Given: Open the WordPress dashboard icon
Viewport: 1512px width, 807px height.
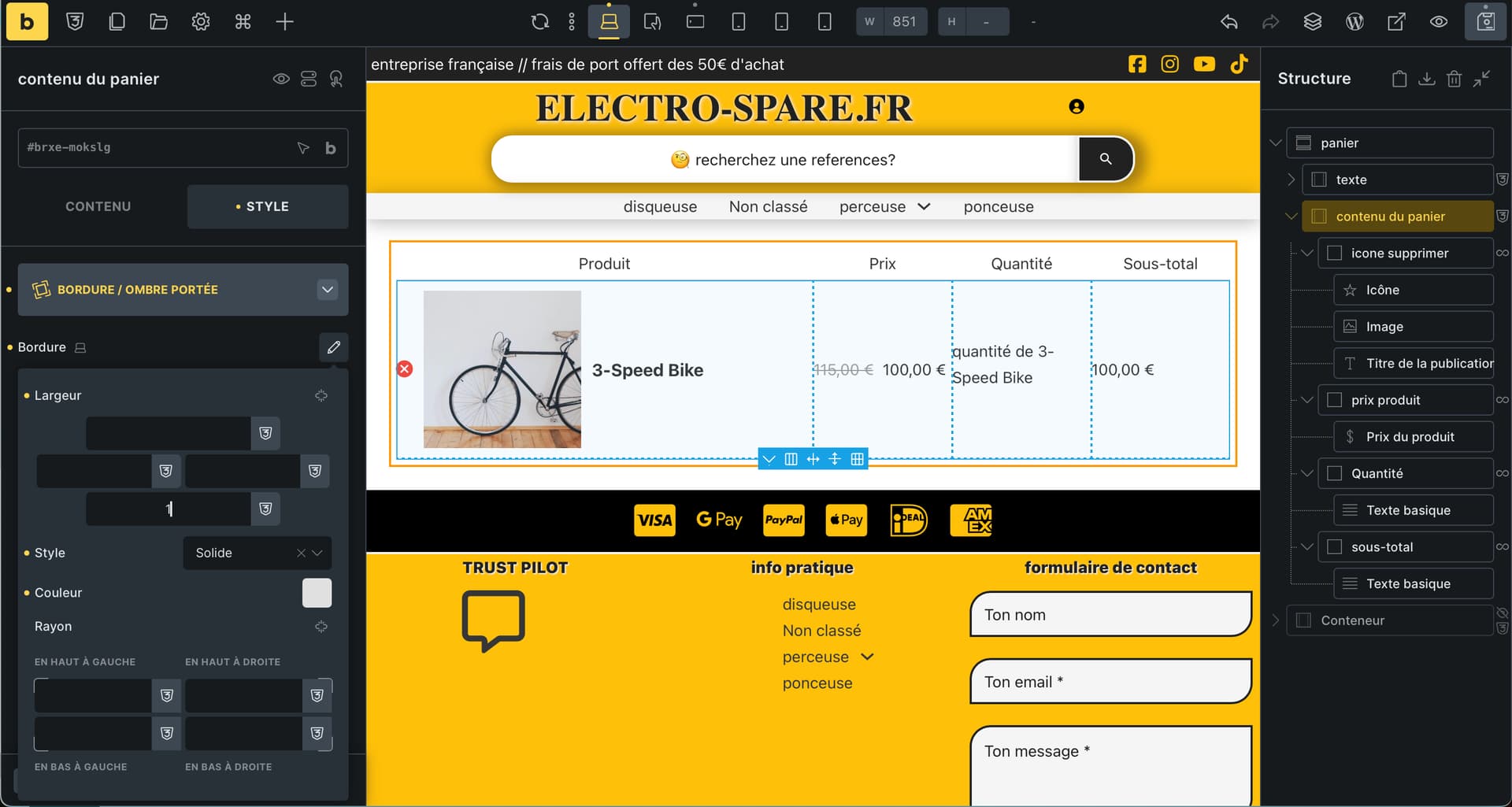Looking at the screenshot, I should point(1354,22).
